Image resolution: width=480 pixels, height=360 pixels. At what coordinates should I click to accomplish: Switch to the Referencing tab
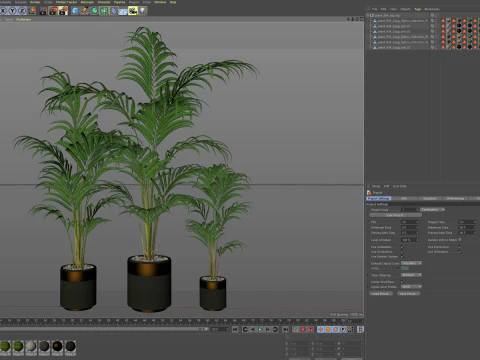tap(456, 198)
